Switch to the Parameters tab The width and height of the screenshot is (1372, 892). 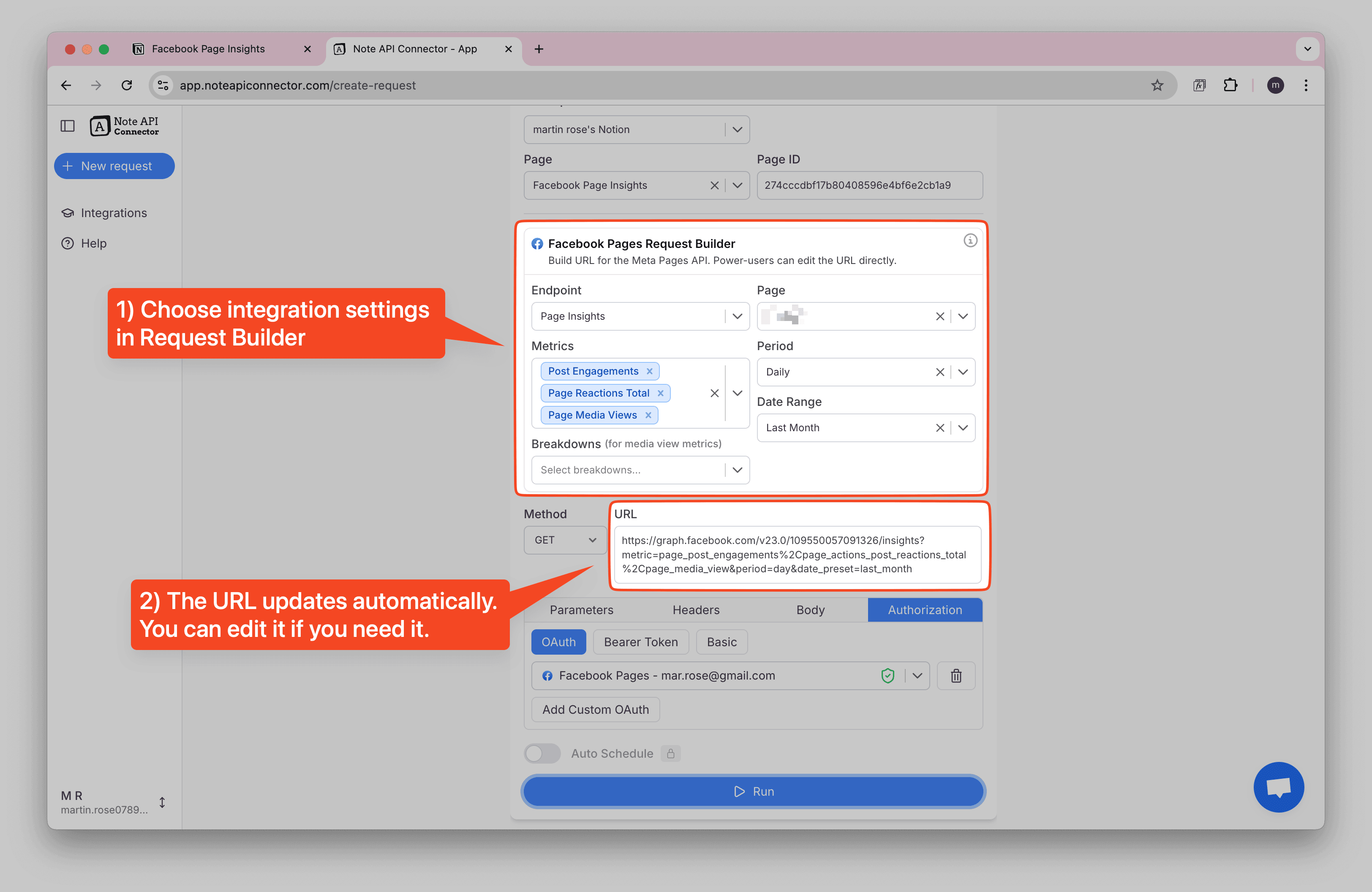(581, 609)
